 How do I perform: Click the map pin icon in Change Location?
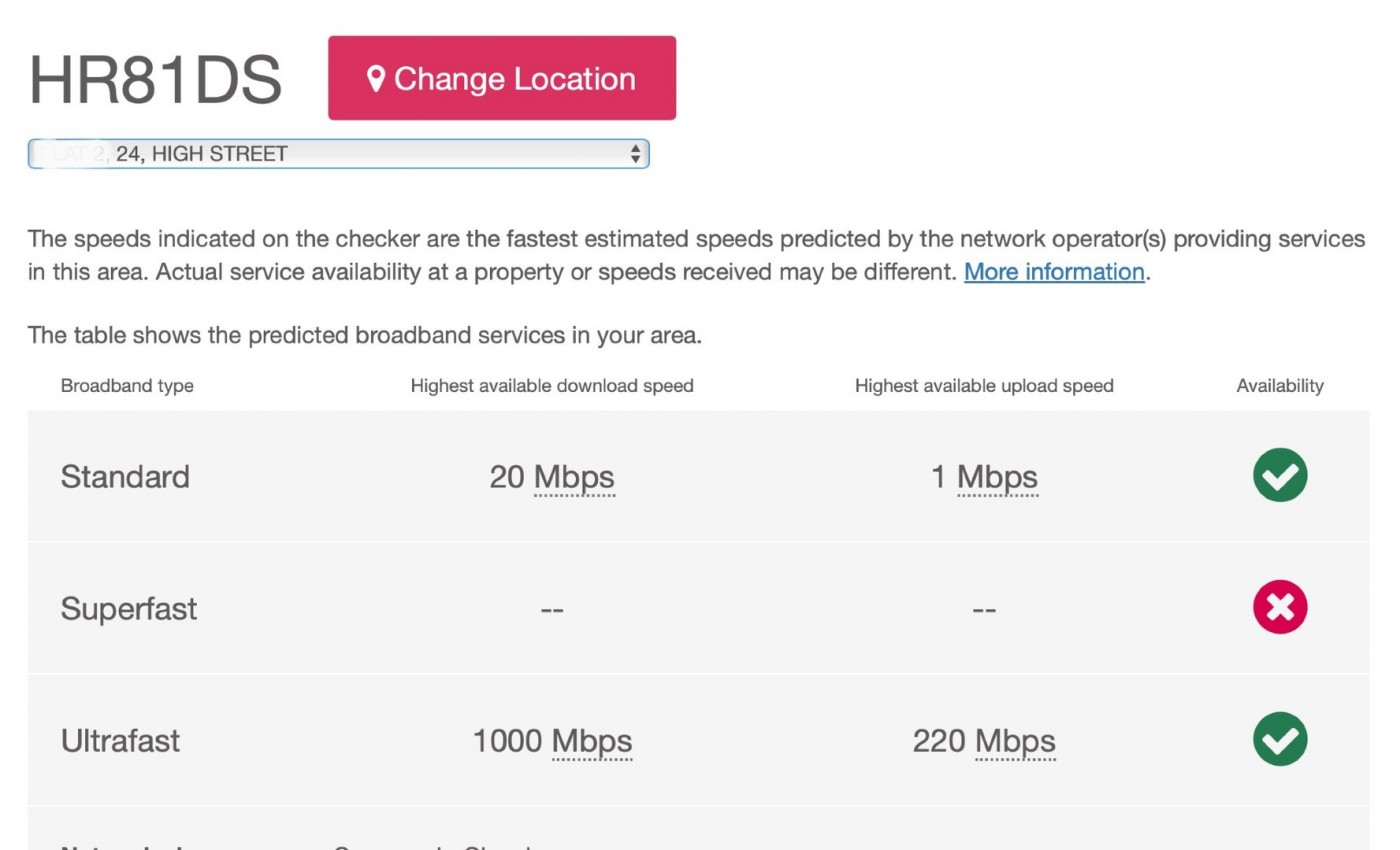[376, 79]
